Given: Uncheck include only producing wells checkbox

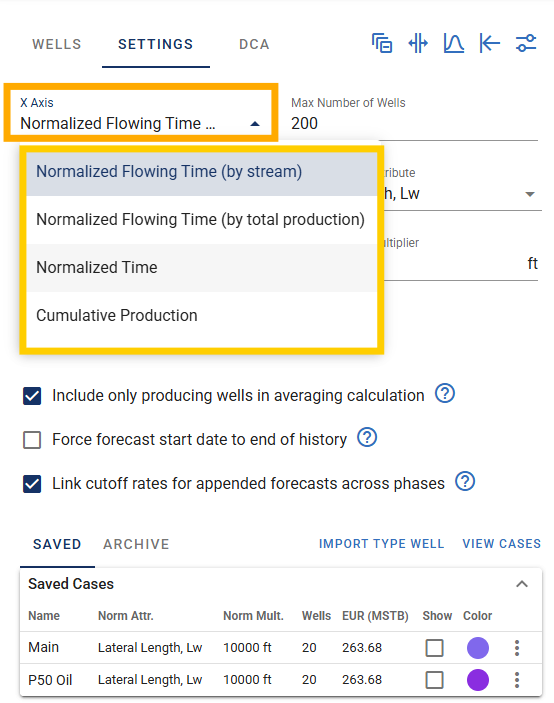Looking at the screenshot, I should coord(32,396).
